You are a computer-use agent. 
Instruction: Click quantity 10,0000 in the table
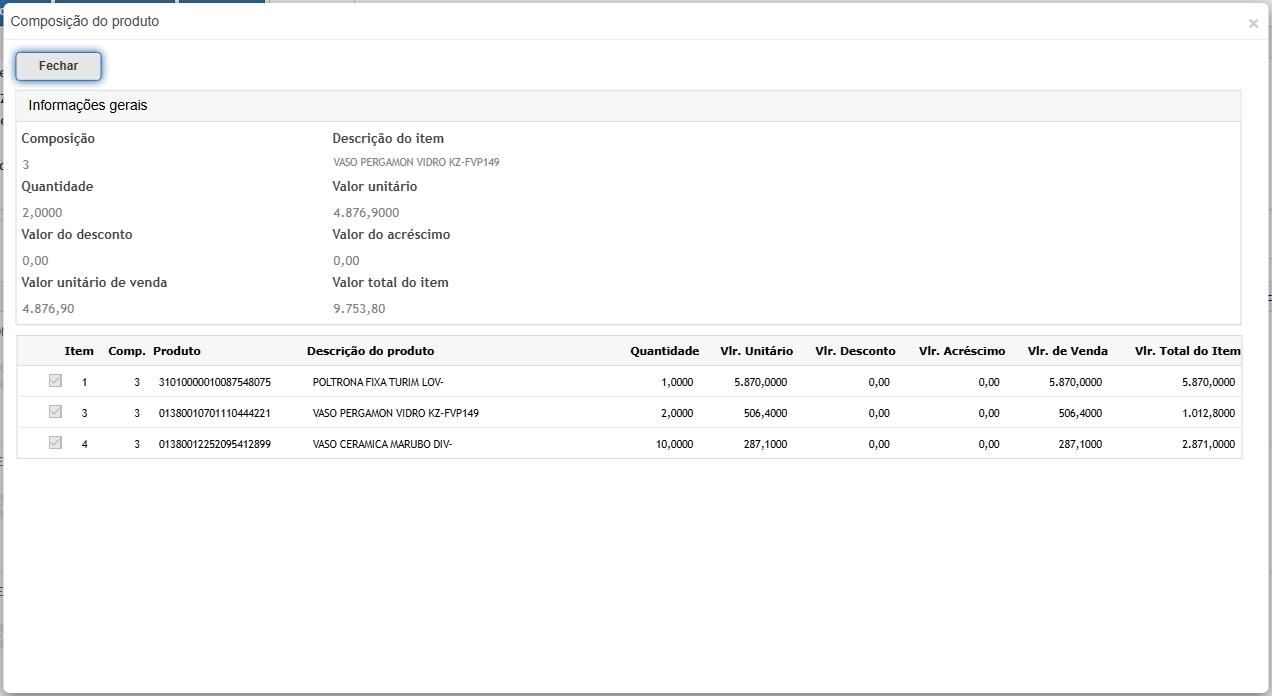[x=674, y=444]
